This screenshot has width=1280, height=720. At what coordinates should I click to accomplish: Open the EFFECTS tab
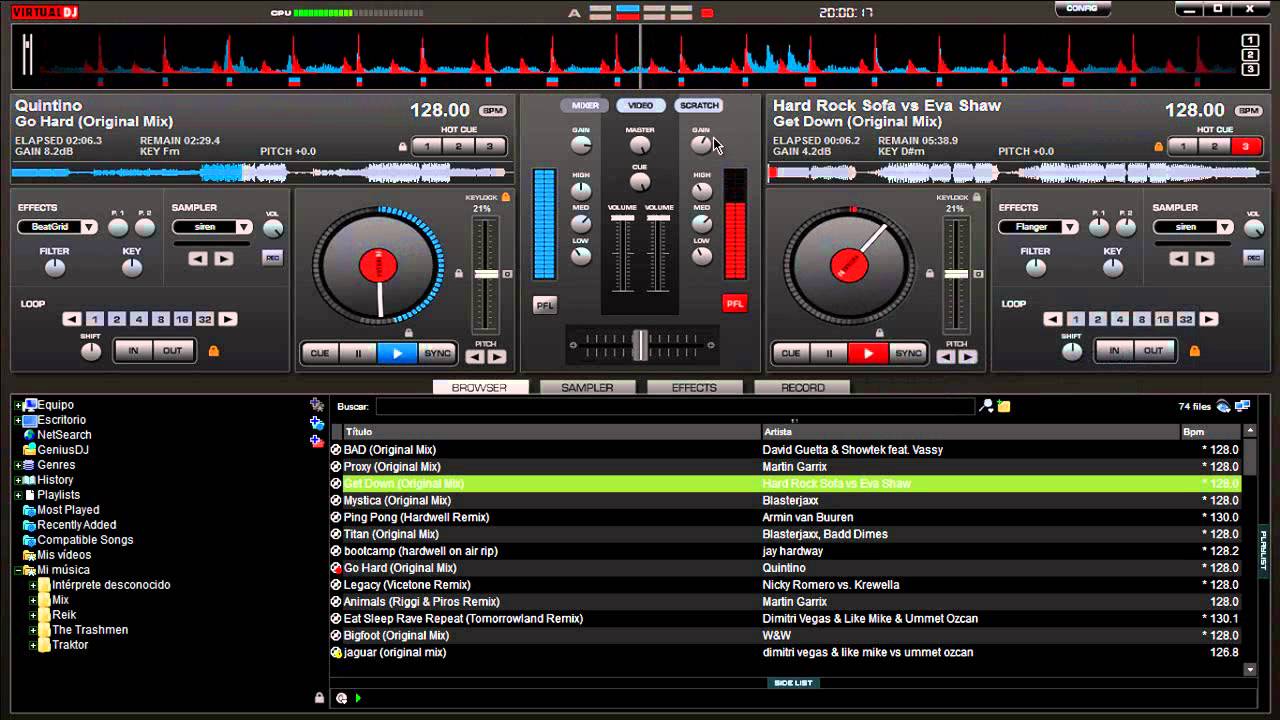pyautogui.click(x=694, y=387)
